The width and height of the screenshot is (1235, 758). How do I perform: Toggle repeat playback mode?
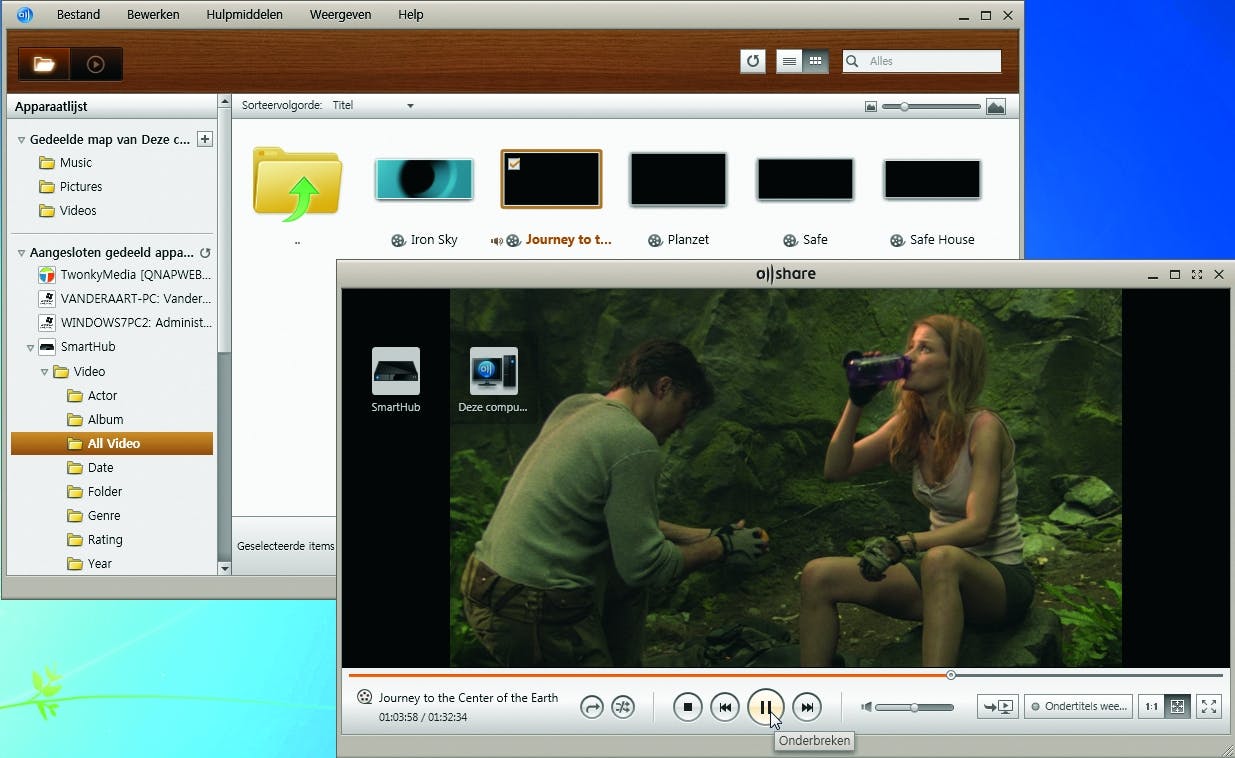pos(592,707)
